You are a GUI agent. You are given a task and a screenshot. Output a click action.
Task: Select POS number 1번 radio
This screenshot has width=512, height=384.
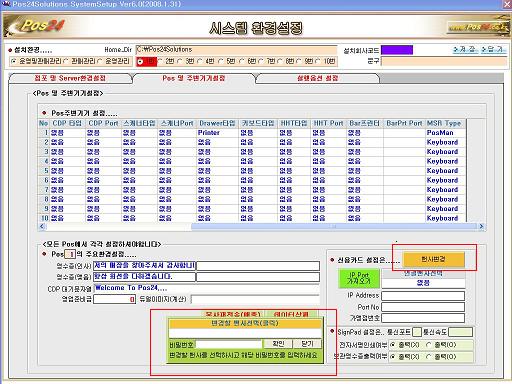146,61
